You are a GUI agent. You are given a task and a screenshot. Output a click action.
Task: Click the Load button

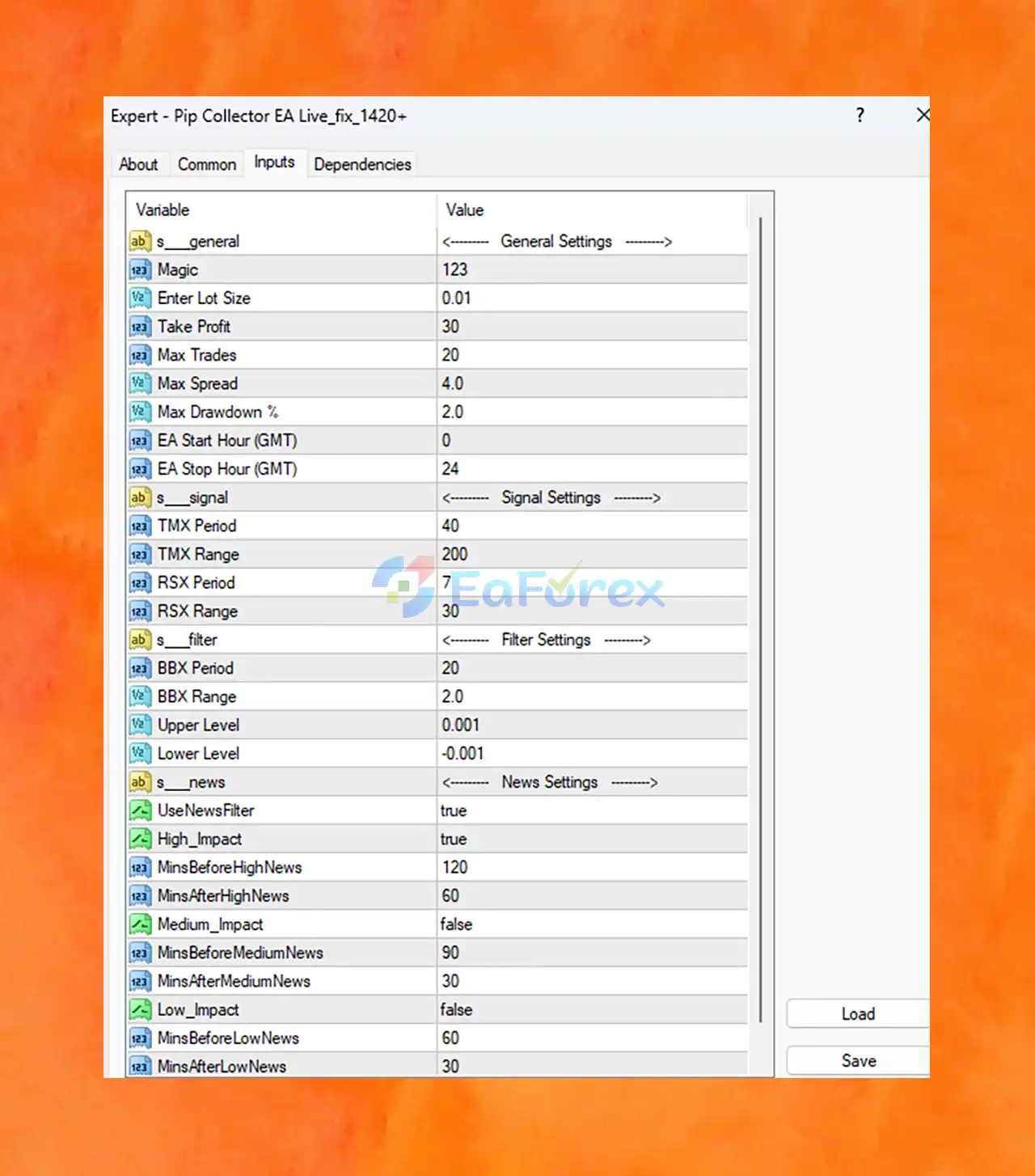click(x=858, y=1013)
